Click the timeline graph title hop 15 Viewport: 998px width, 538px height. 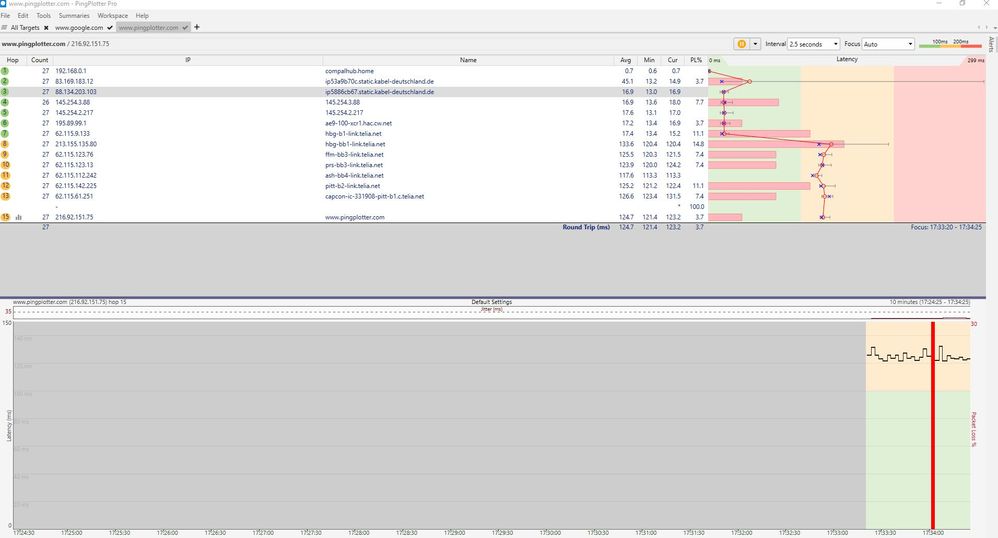click(x=69, y=302)
